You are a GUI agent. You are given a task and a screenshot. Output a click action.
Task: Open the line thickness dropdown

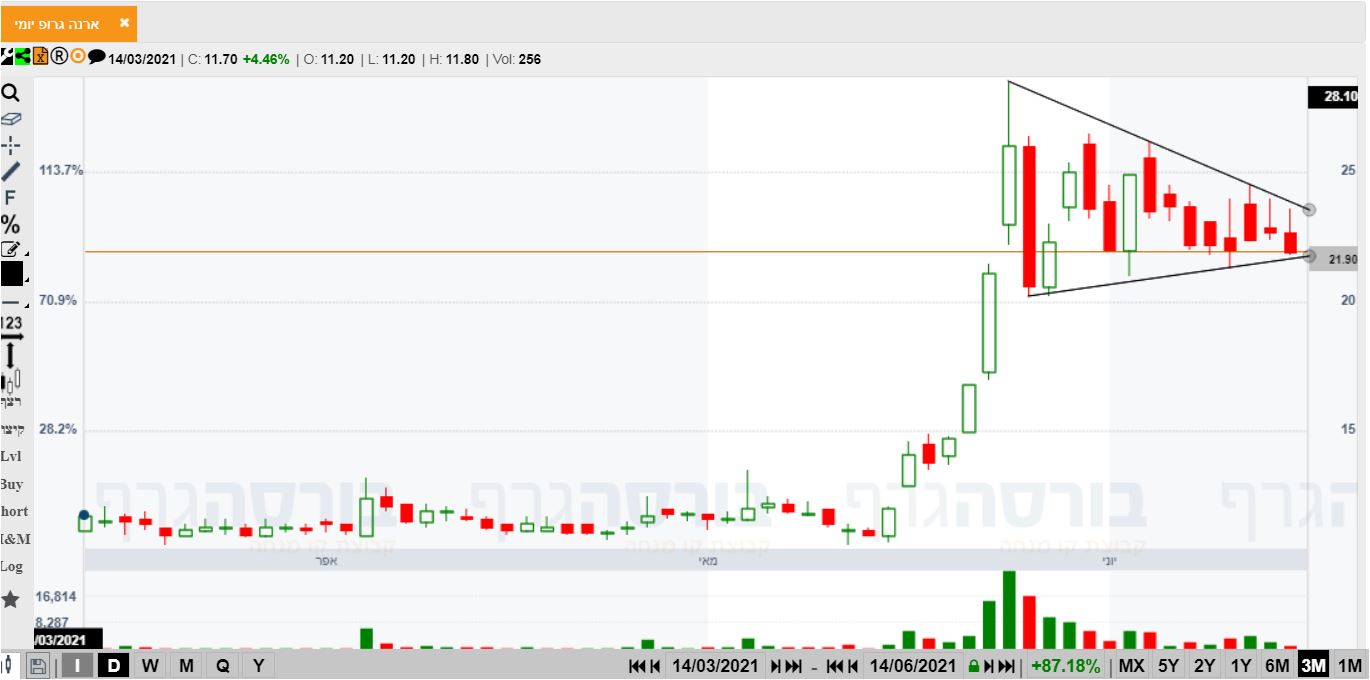(x=12, y=301)
